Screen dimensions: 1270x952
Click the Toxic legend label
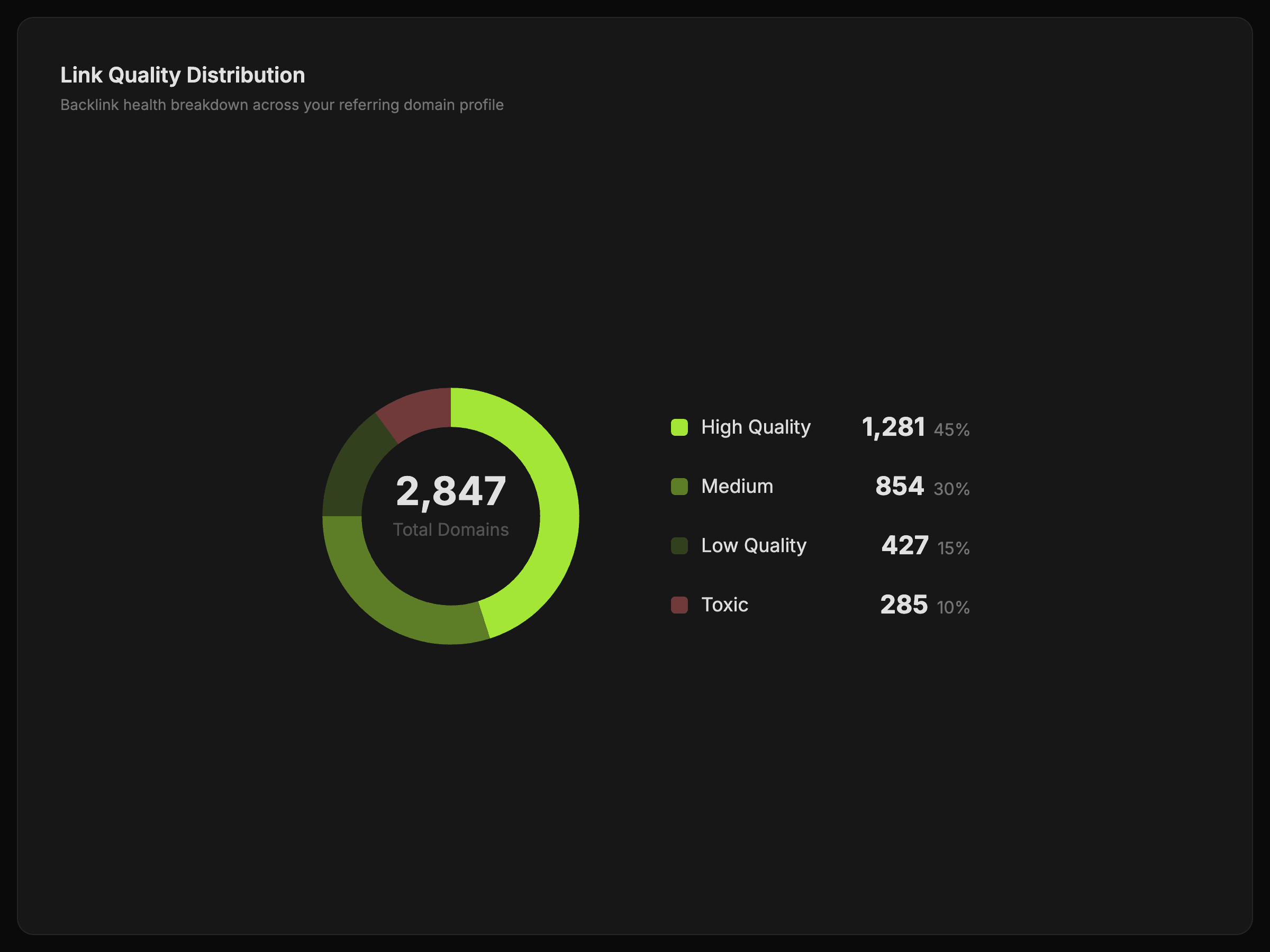(724, 605)
